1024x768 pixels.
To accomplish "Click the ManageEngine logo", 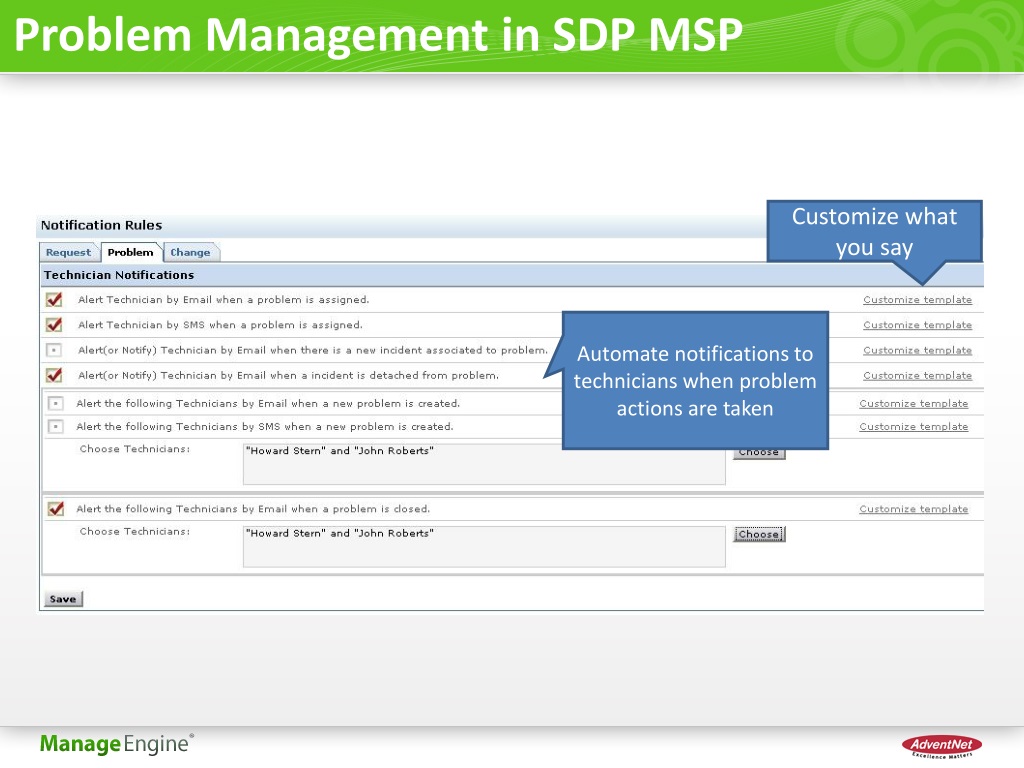I will (117, 744).
